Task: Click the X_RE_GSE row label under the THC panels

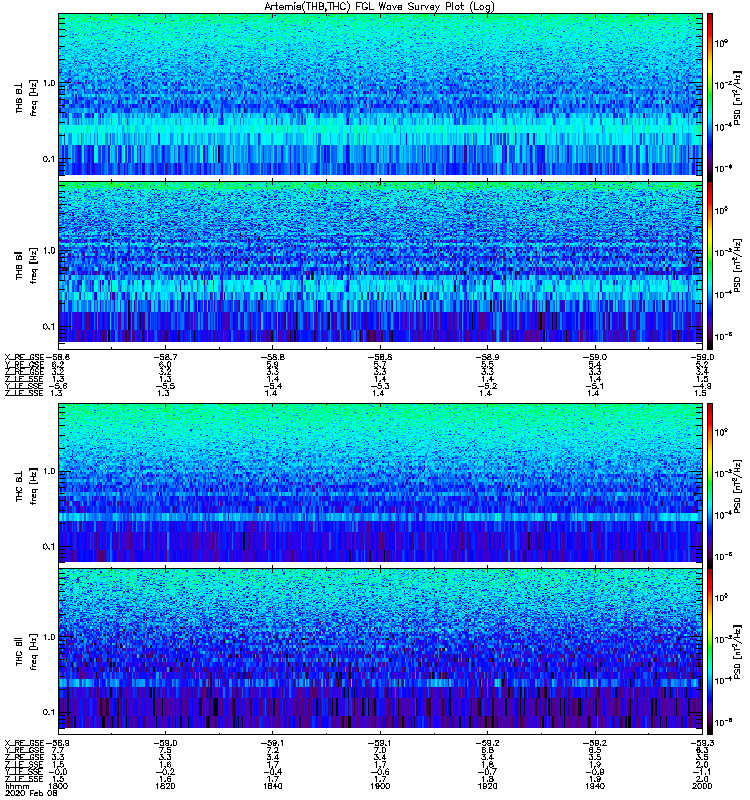Action: pyautogui.click(x=24, y=743)
